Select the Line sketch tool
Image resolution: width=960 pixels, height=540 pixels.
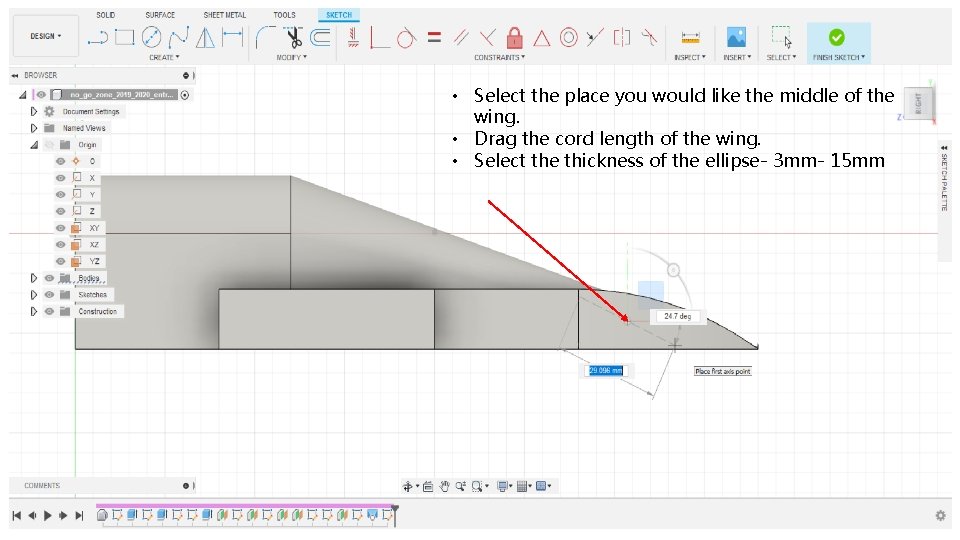pos(98,38)
